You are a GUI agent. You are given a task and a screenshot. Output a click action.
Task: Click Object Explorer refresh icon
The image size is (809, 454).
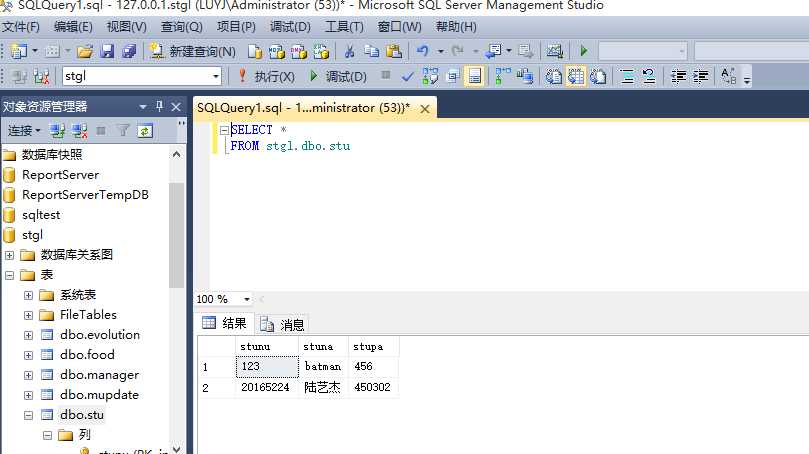145,131
